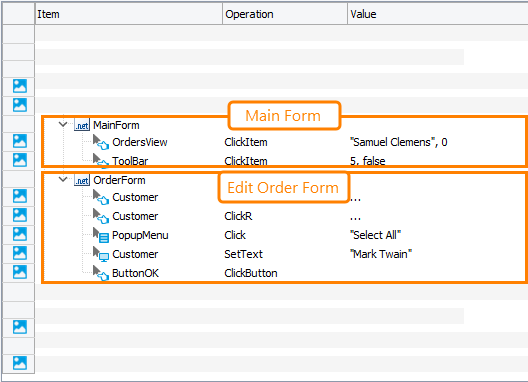Open the screenshot thumbnail for the OrdersView row
Viewport: 528px width, 382px height.
click(x=20, y=141)
